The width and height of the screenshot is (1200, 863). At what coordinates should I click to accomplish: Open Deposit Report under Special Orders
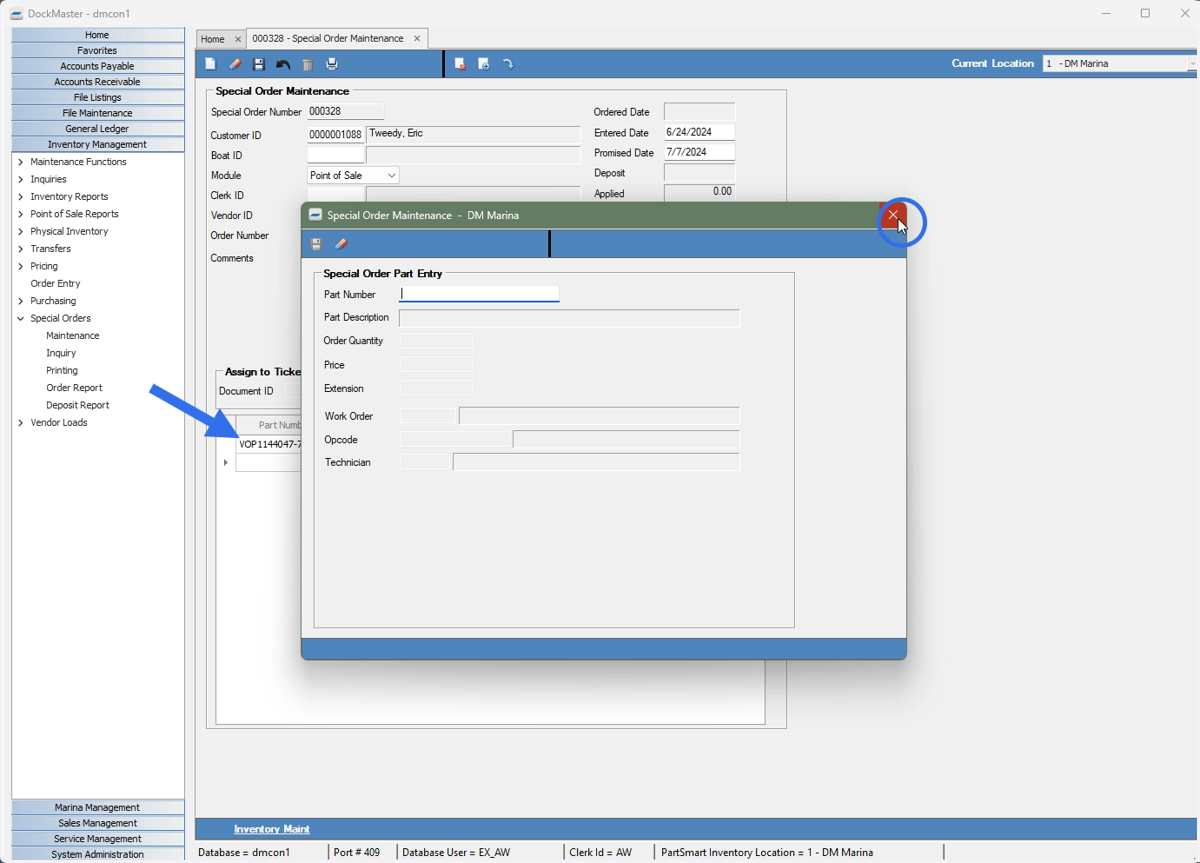point(77,405)
